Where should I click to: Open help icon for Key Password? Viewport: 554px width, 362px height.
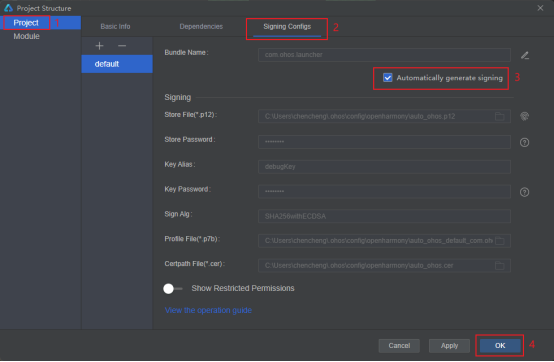[x=524, y=192]
